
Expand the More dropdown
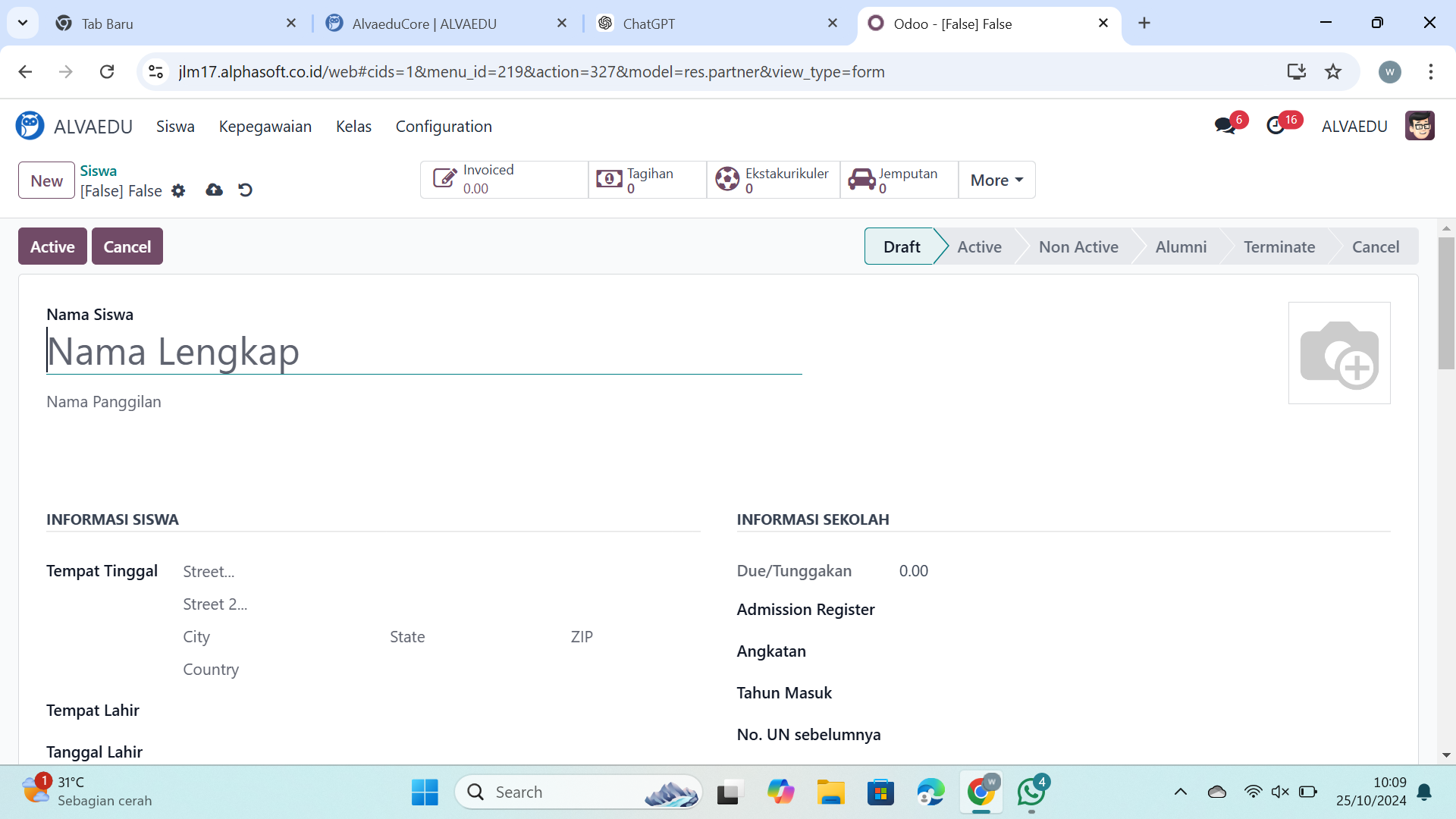(x=996, y=180)
